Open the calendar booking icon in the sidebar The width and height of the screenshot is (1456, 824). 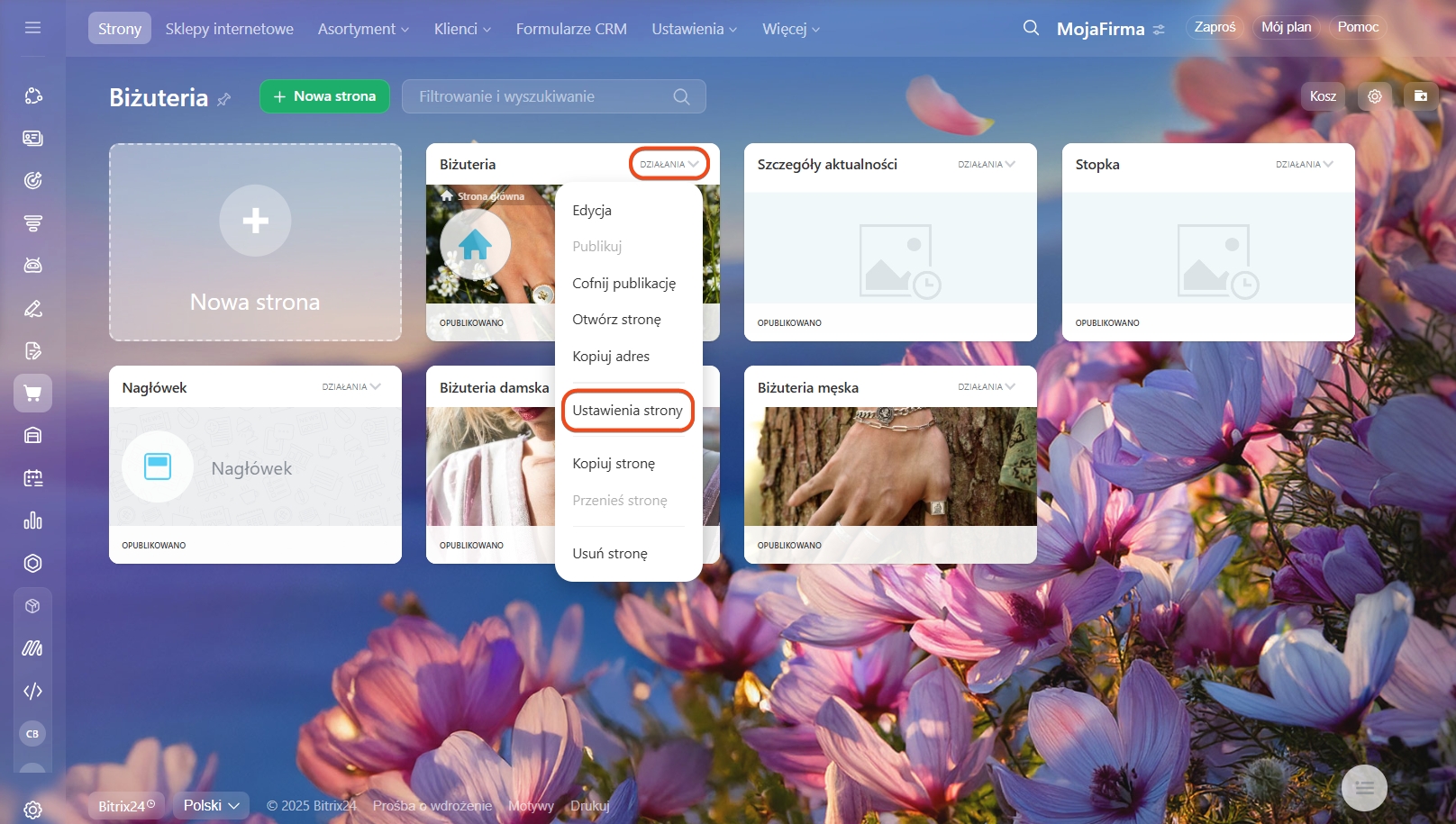32,478
